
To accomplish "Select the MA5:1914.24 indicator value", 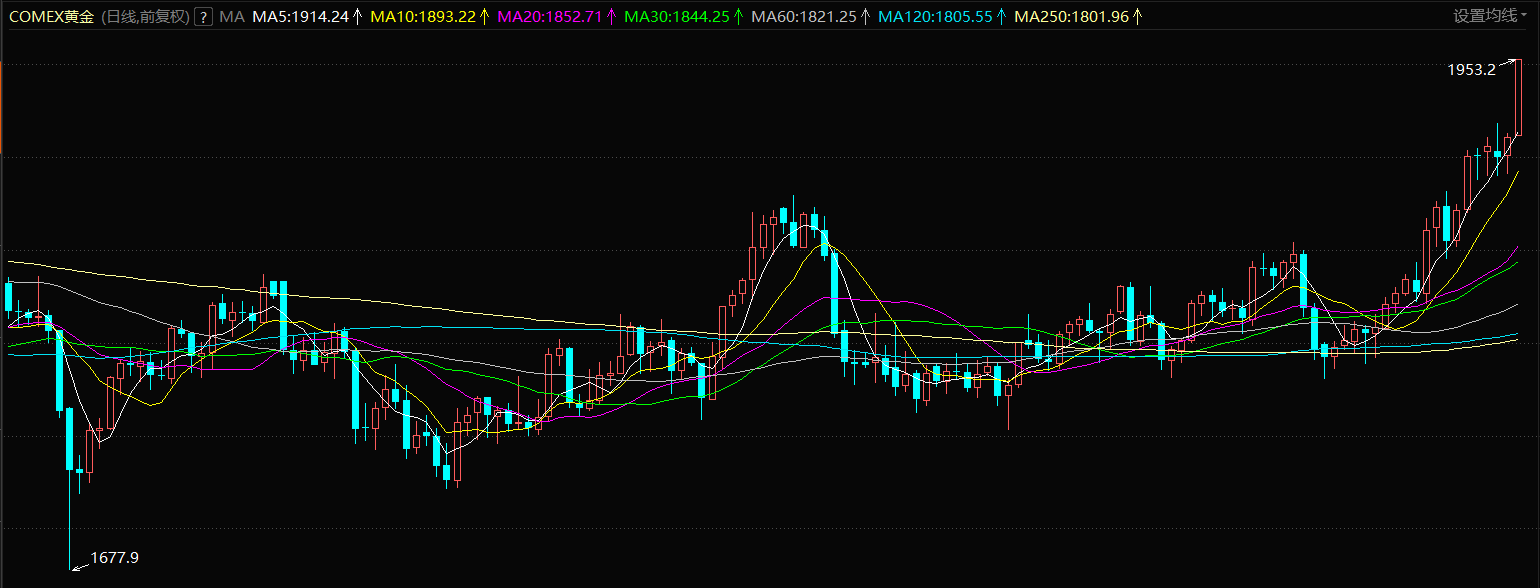I will 301,17.
